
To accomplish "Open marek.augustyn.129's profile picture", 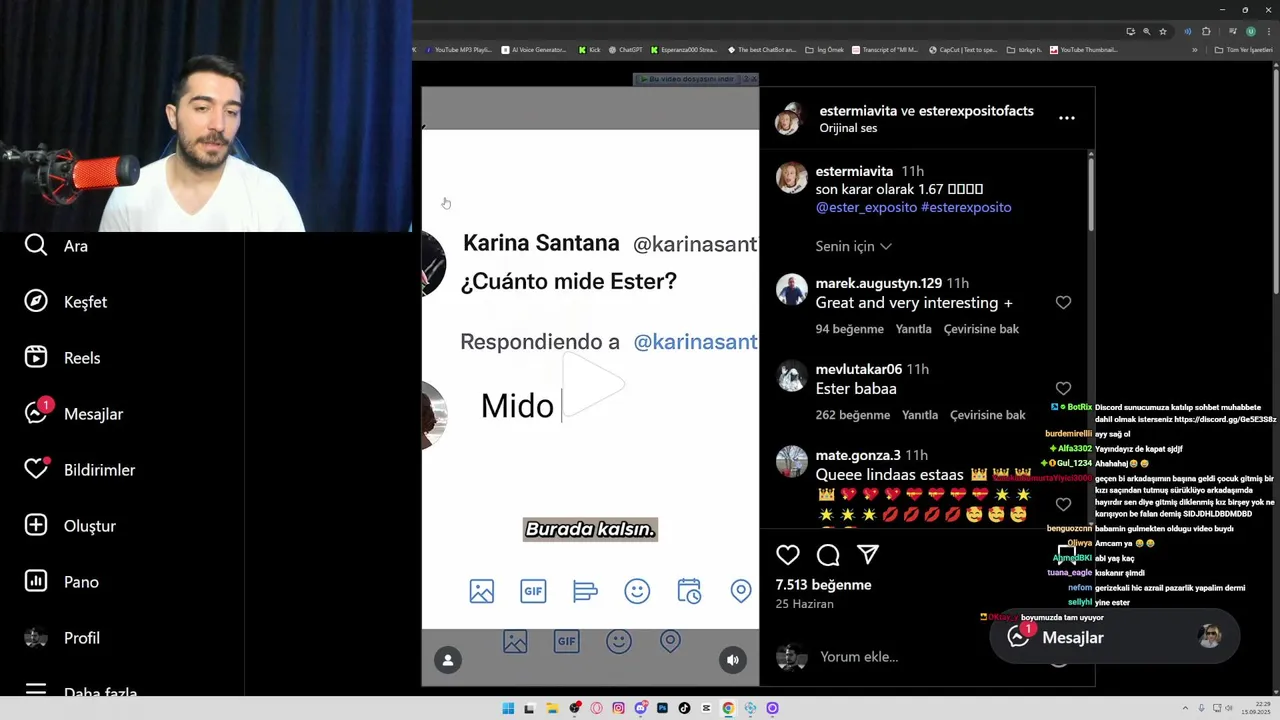I will click(x=791, y=290).
